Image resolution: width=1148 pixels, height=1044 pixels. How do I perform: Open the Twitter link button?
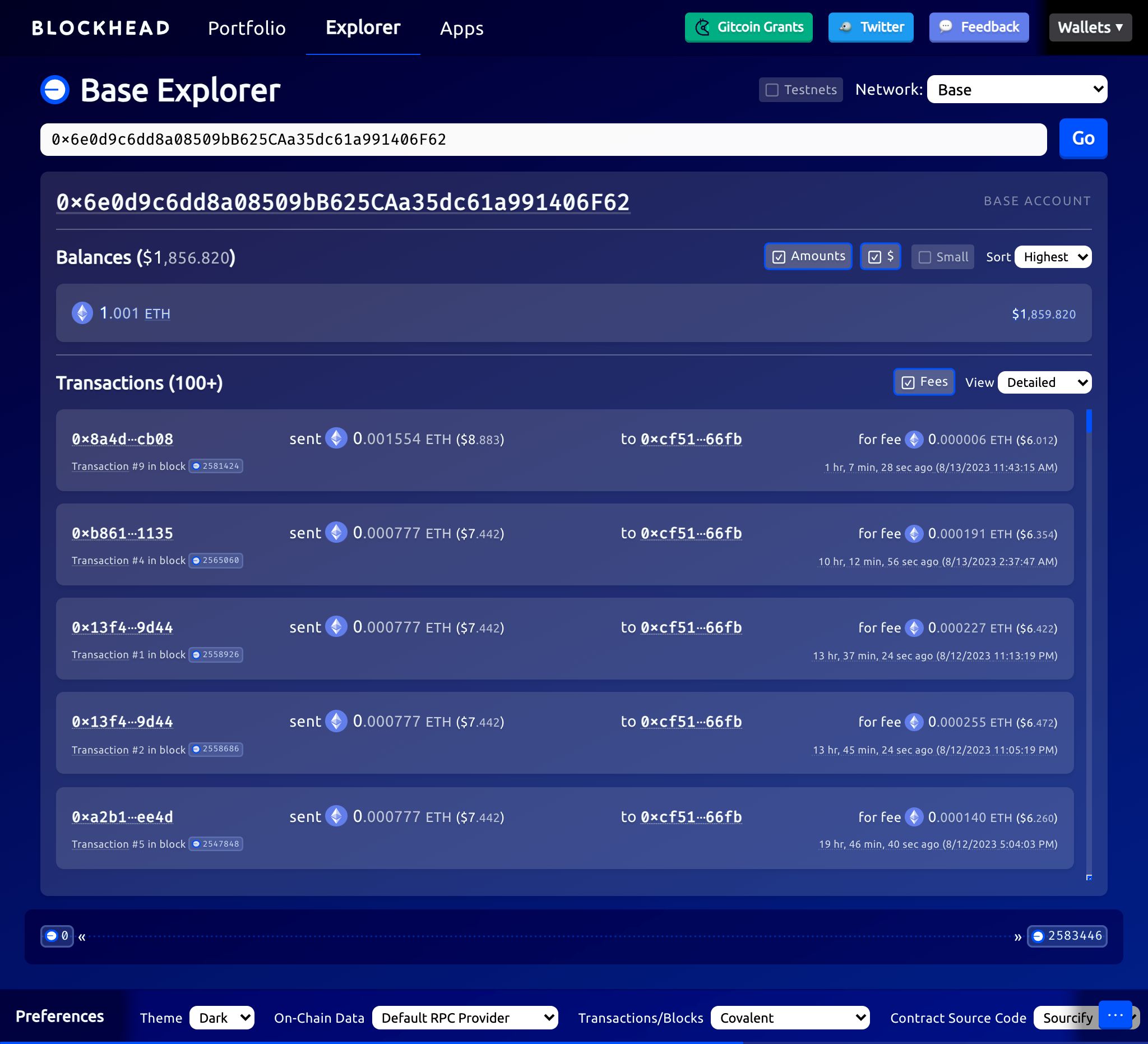(871, 27)
